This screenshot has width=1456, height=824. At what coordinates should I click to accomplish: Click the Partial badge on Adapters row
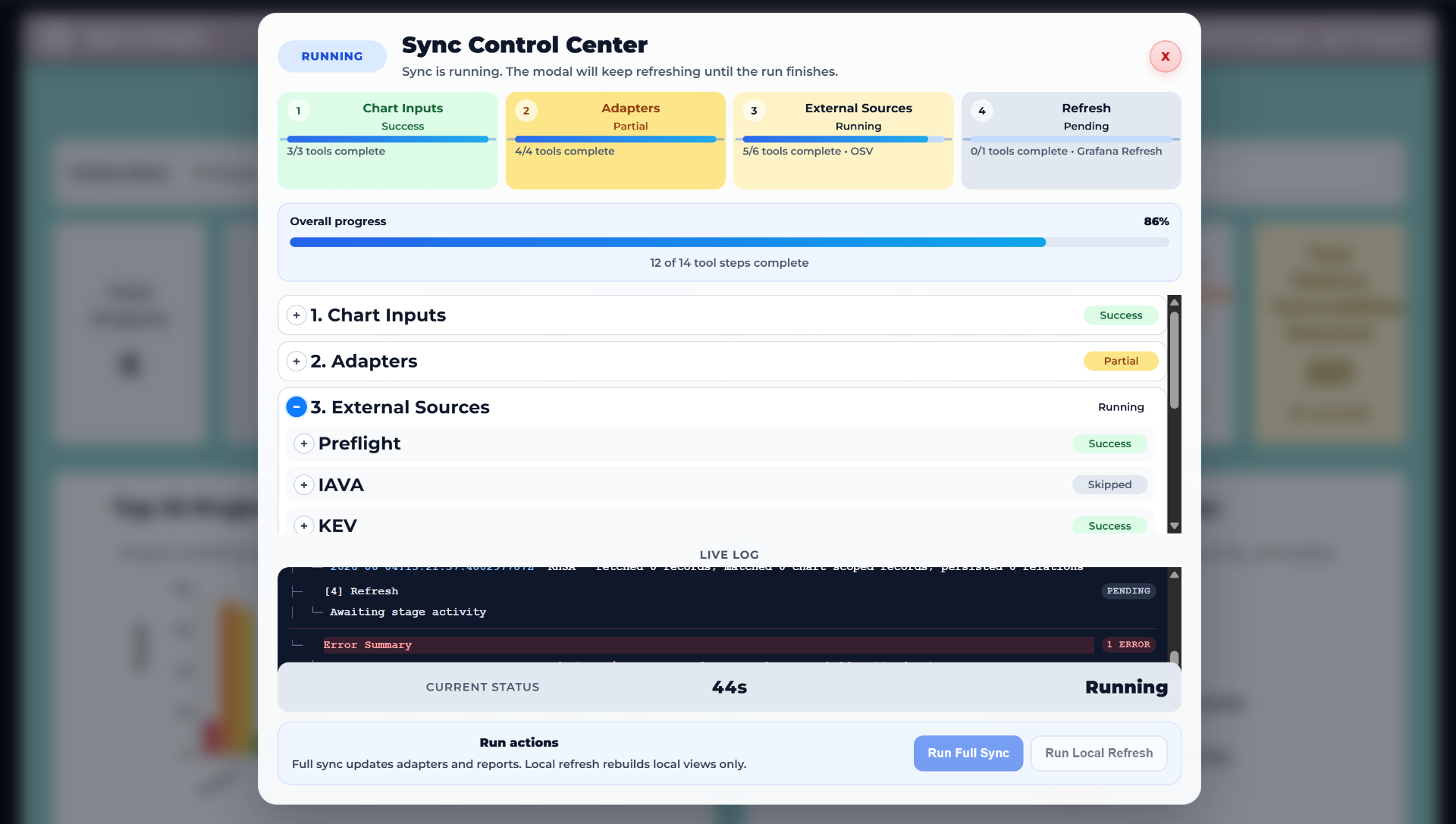1121,361
